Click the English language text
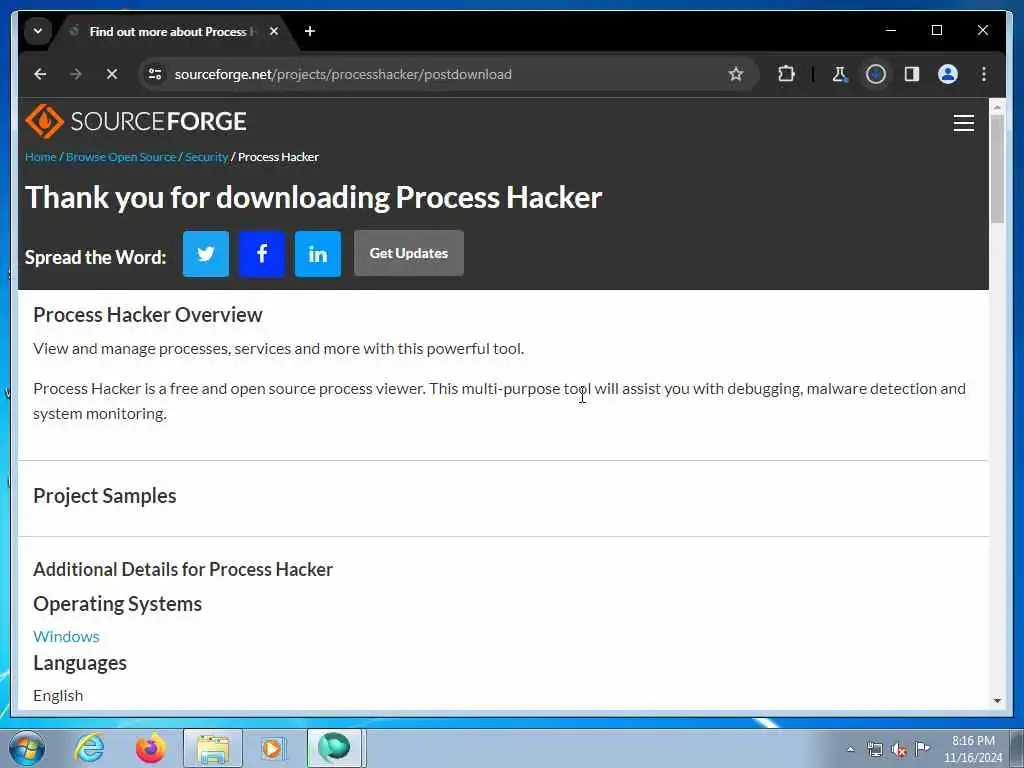Image resolution: width=1024 pixels, height=768 pixels. 58,696
